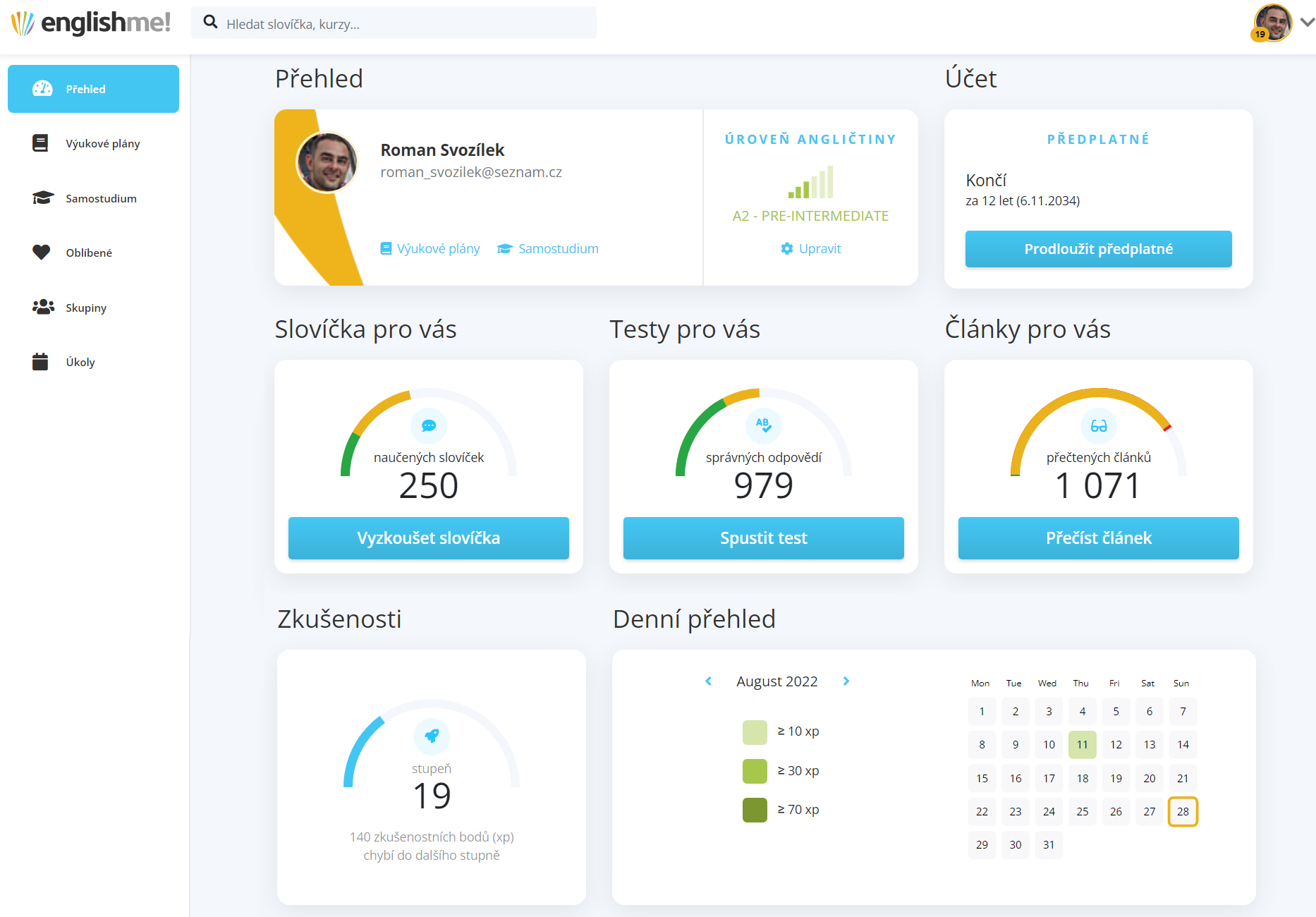Click the English level signal bars icon
Viewport: 1316px width, 917px height.
tap(810, 183)
